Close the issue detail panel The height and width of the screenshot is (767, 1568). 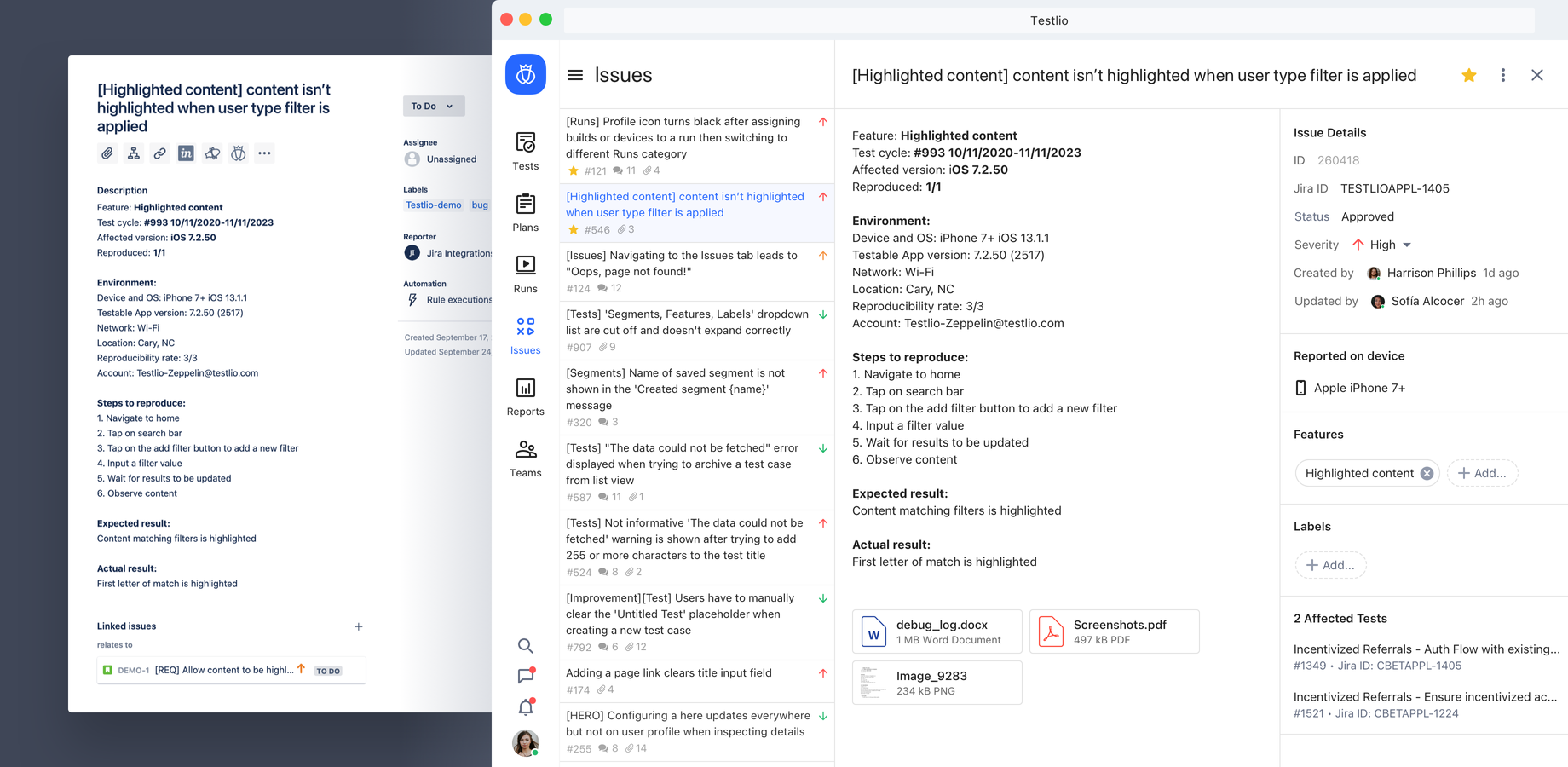point(1537,75)
